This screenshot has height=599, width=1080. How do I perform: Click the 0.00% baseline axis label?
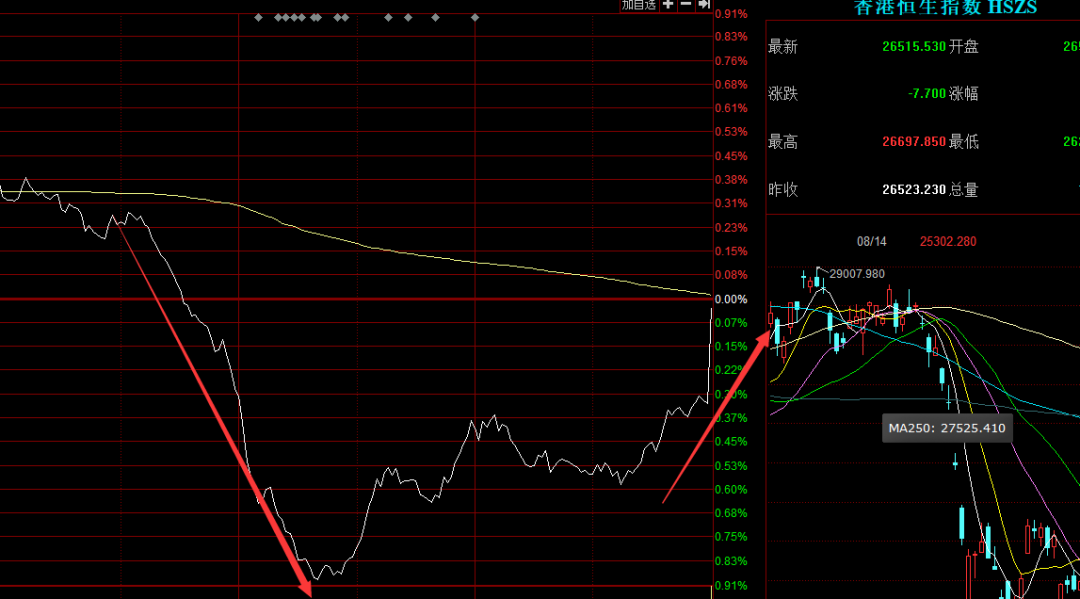[731, 300]
